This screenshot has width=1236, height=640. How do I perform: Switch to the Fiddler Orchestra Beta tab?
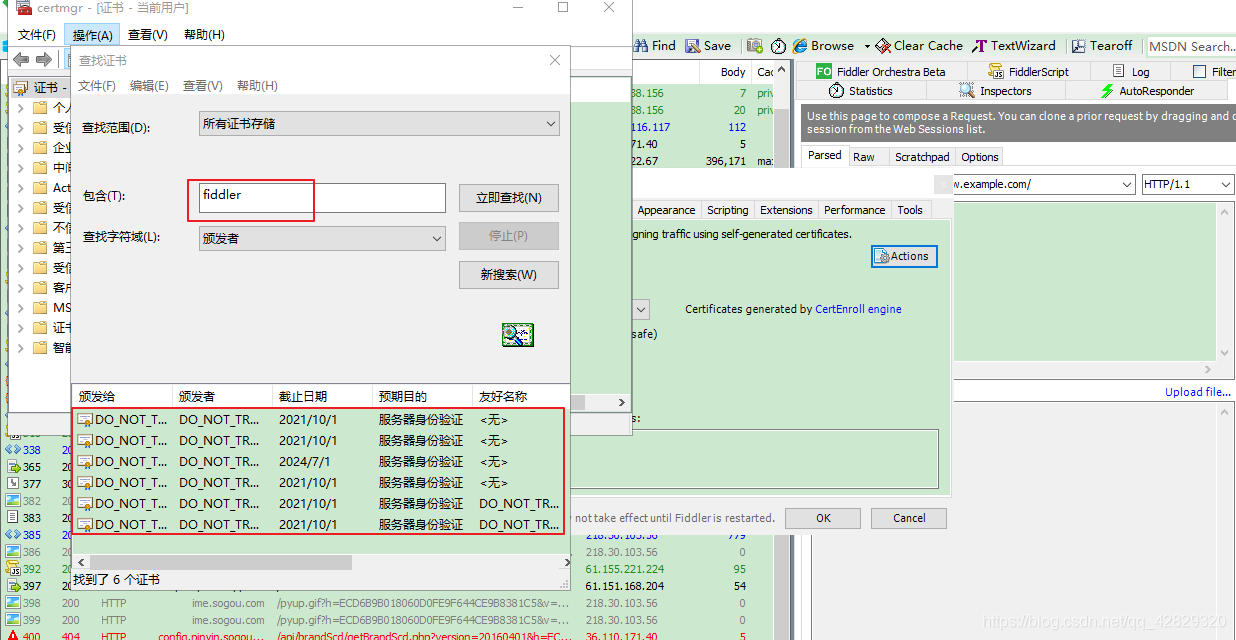click(880, 71)
